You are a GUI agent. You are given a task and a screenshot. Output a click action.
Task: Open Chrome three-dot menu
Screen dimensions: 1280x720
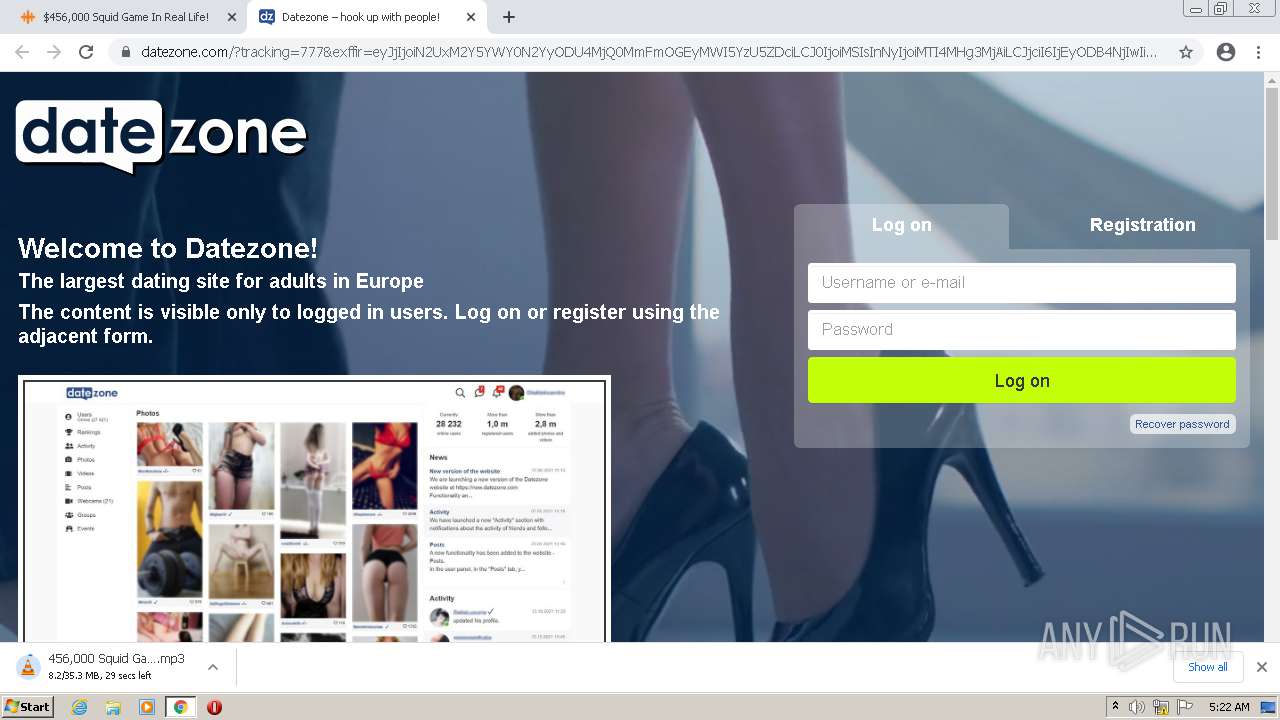(1258, 52)
